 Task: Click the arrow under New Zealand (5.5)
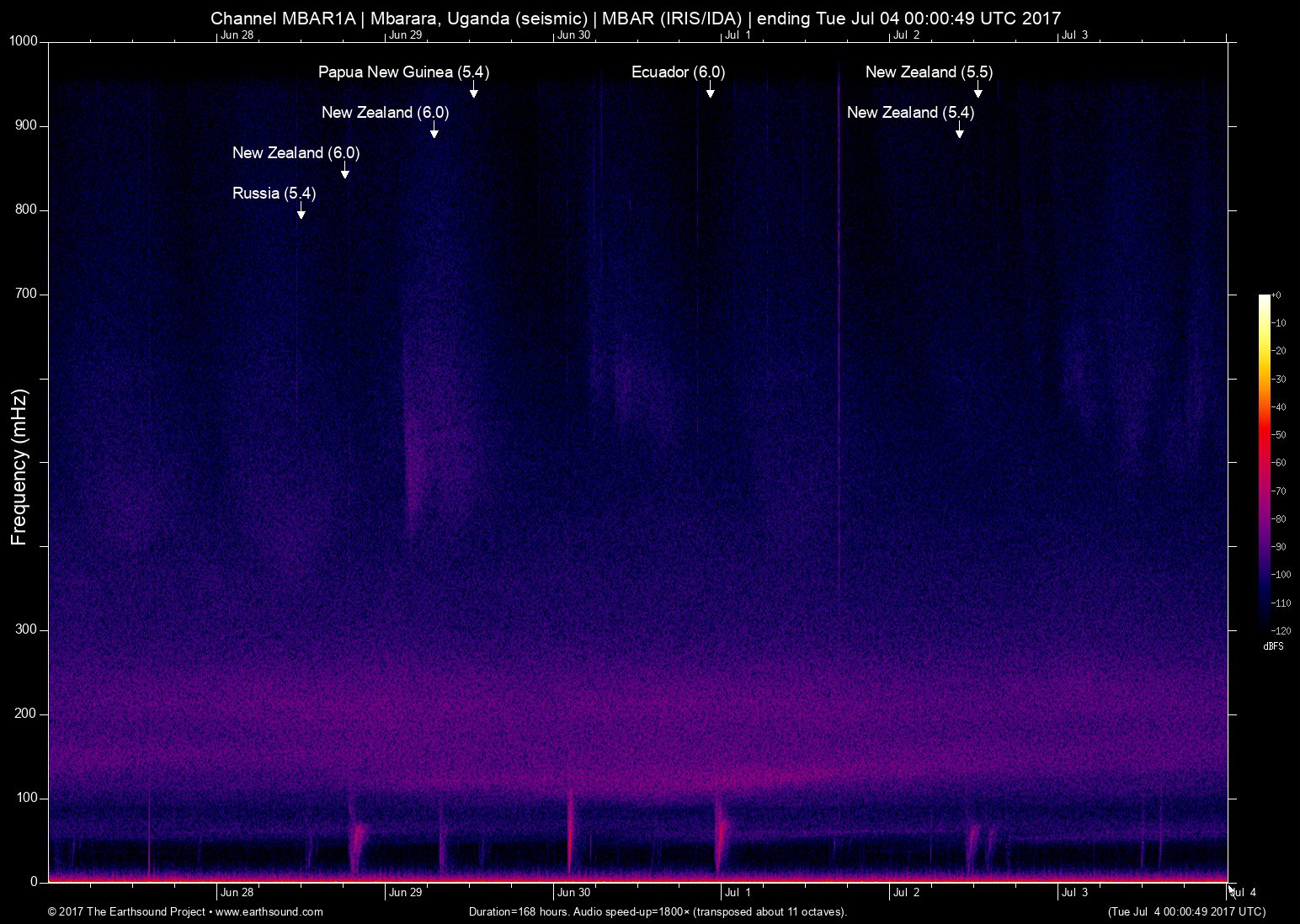tap(978, 89)
